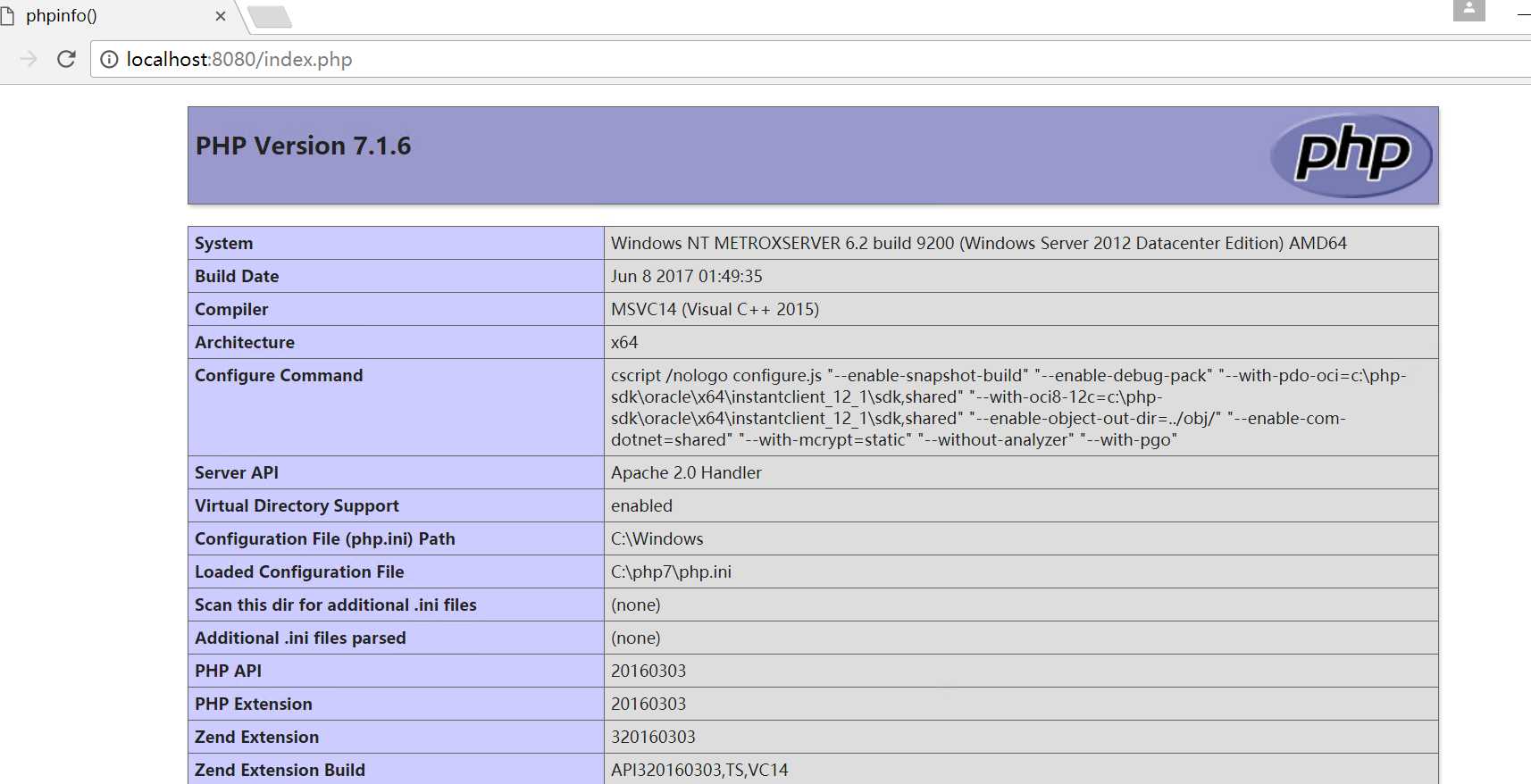Click the Loaded Configuration File label
1531x784 pixels.
299,571
